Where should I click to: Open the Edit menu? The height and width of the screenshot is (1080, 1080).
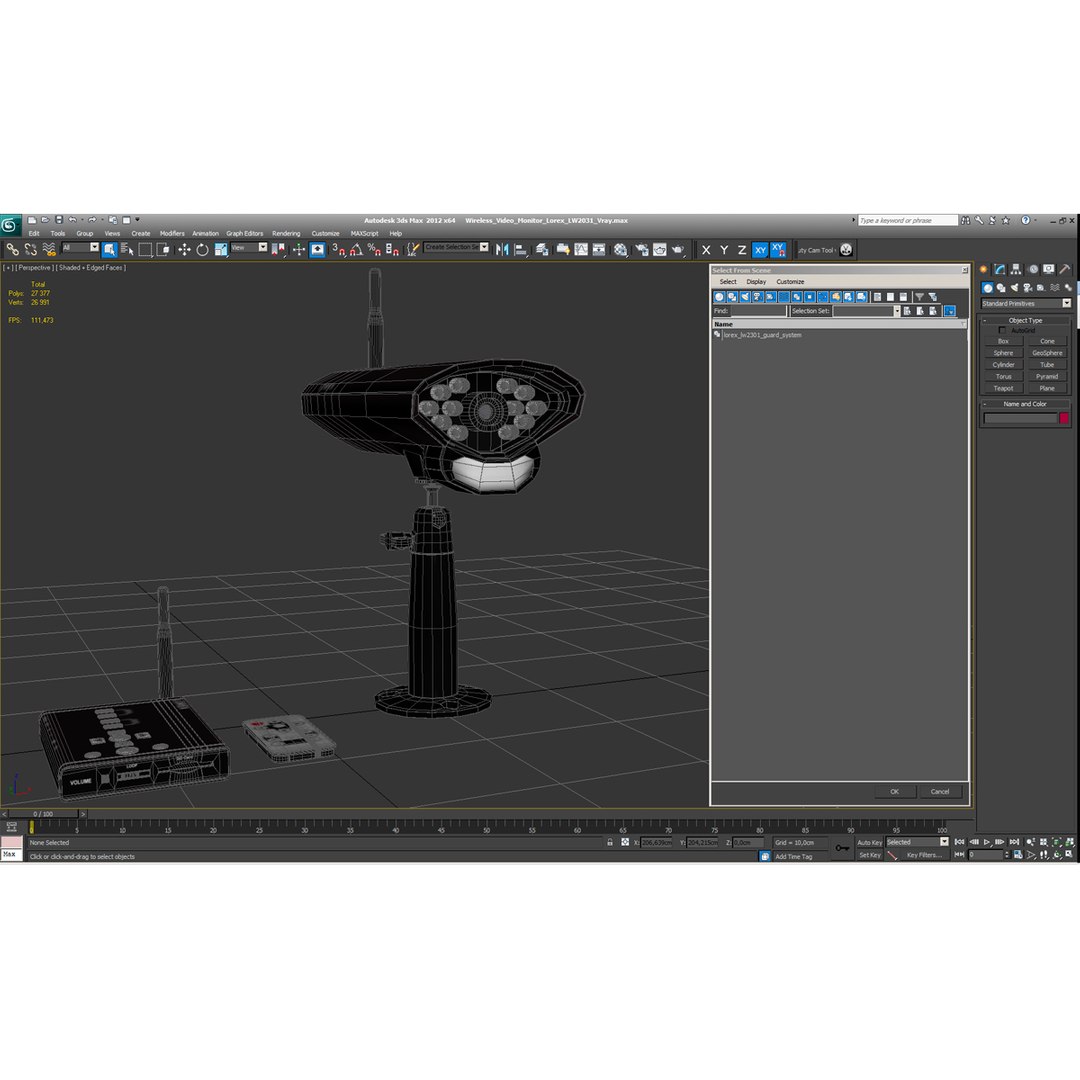[x=34, y=233]
